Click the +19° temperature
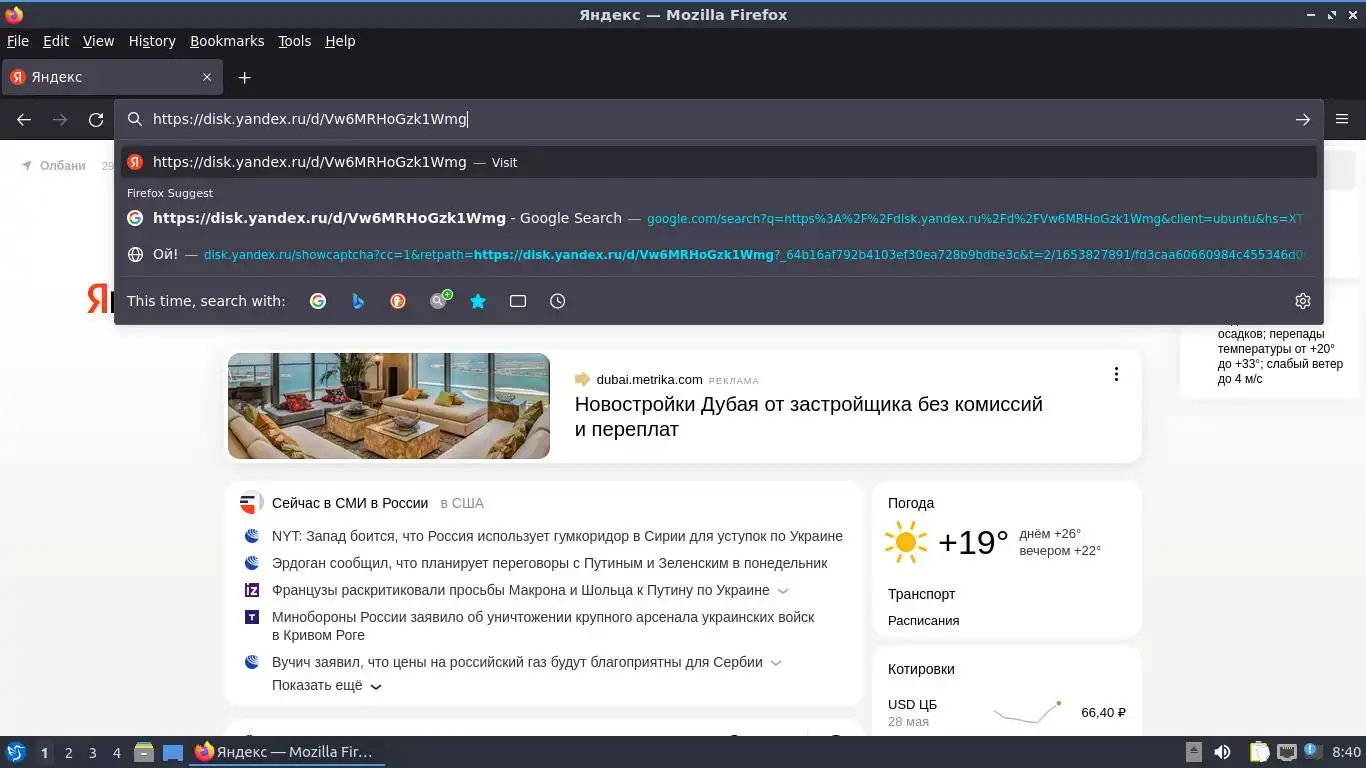 pos(973,542)
